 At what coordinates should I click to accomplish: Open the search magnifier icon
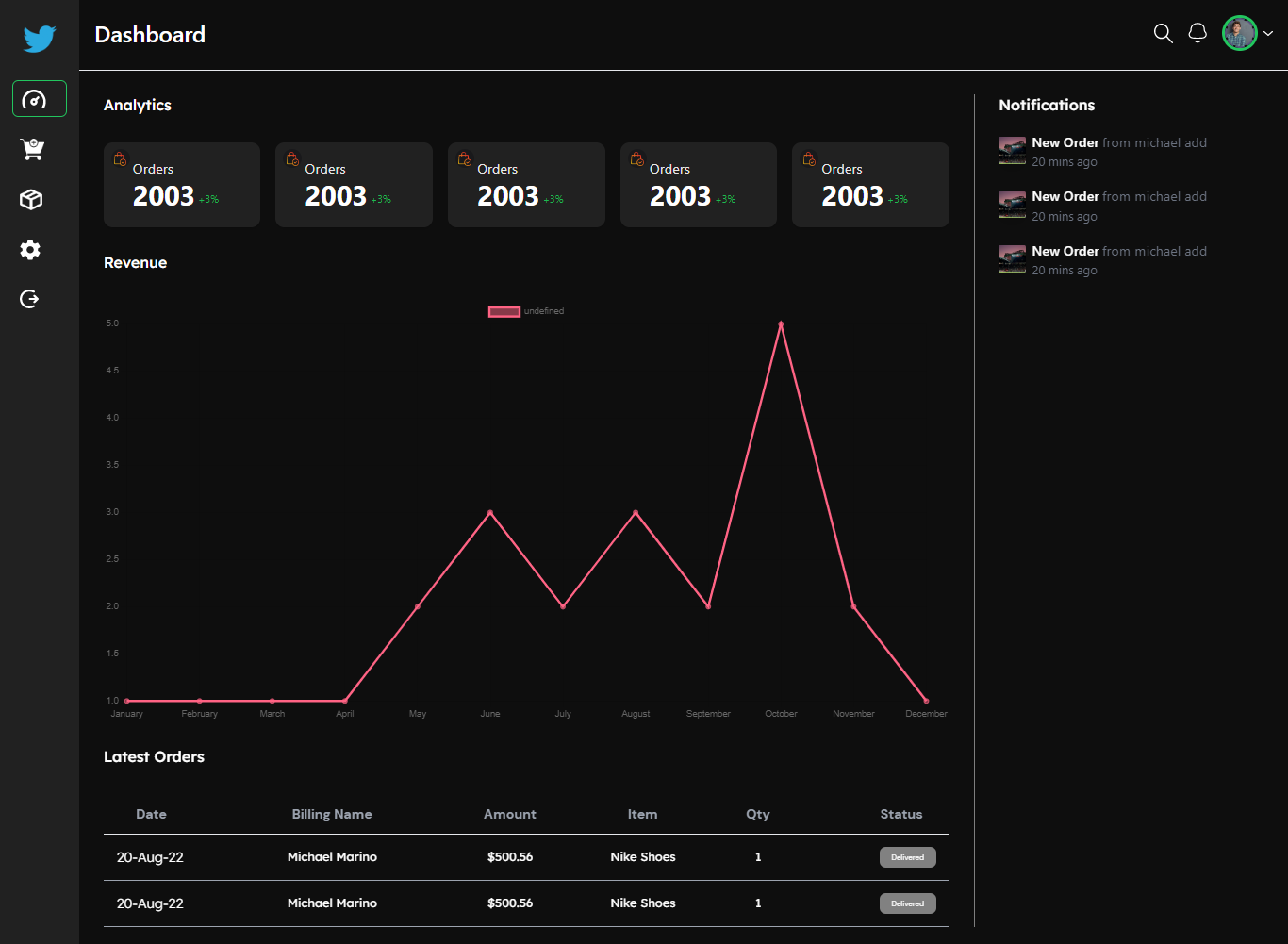1163,33
